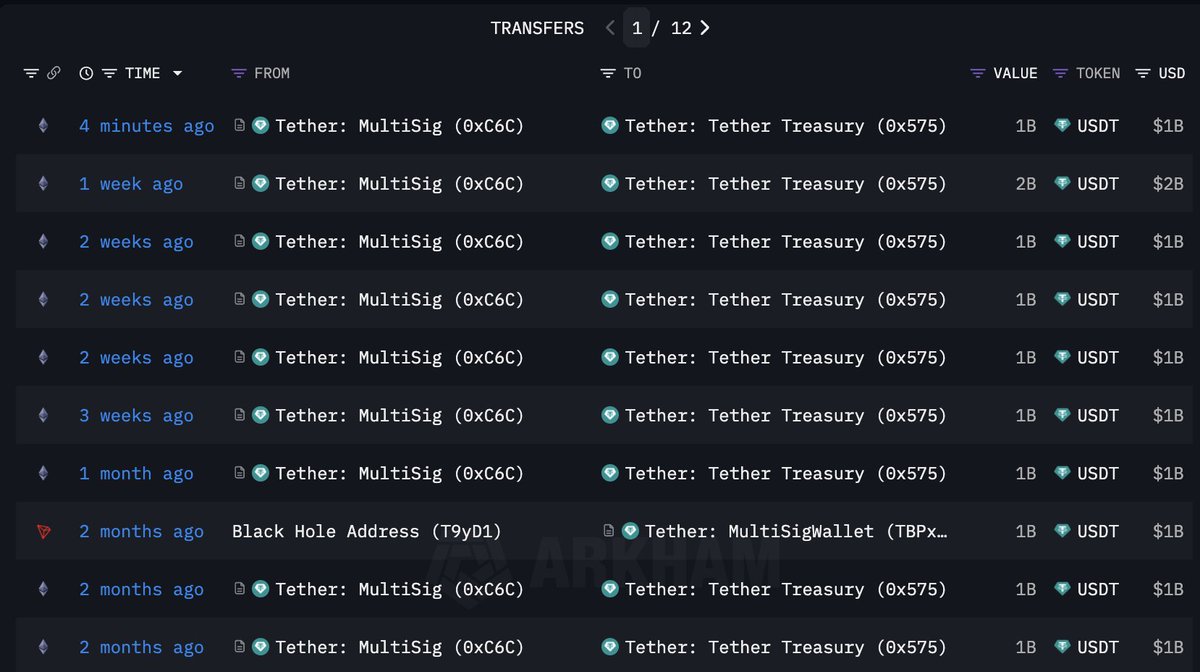Image resolution: width=1200 pixels, height=672 pixels.
Task: Open the TO column filter
Action: click(x=607, y=73)
